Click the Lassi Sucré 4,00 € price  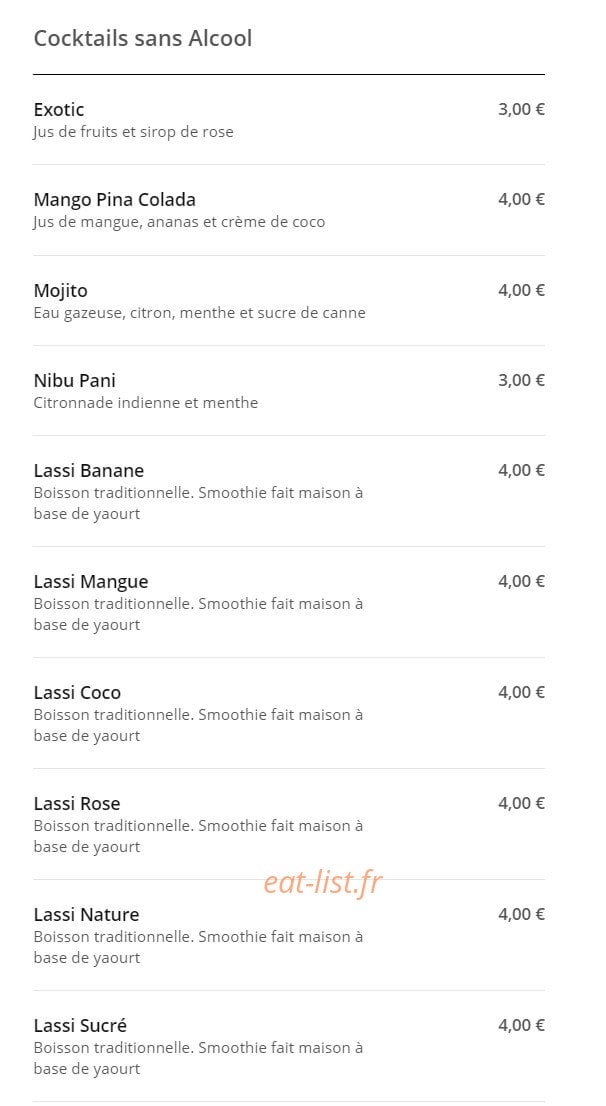coord(521,1025)
